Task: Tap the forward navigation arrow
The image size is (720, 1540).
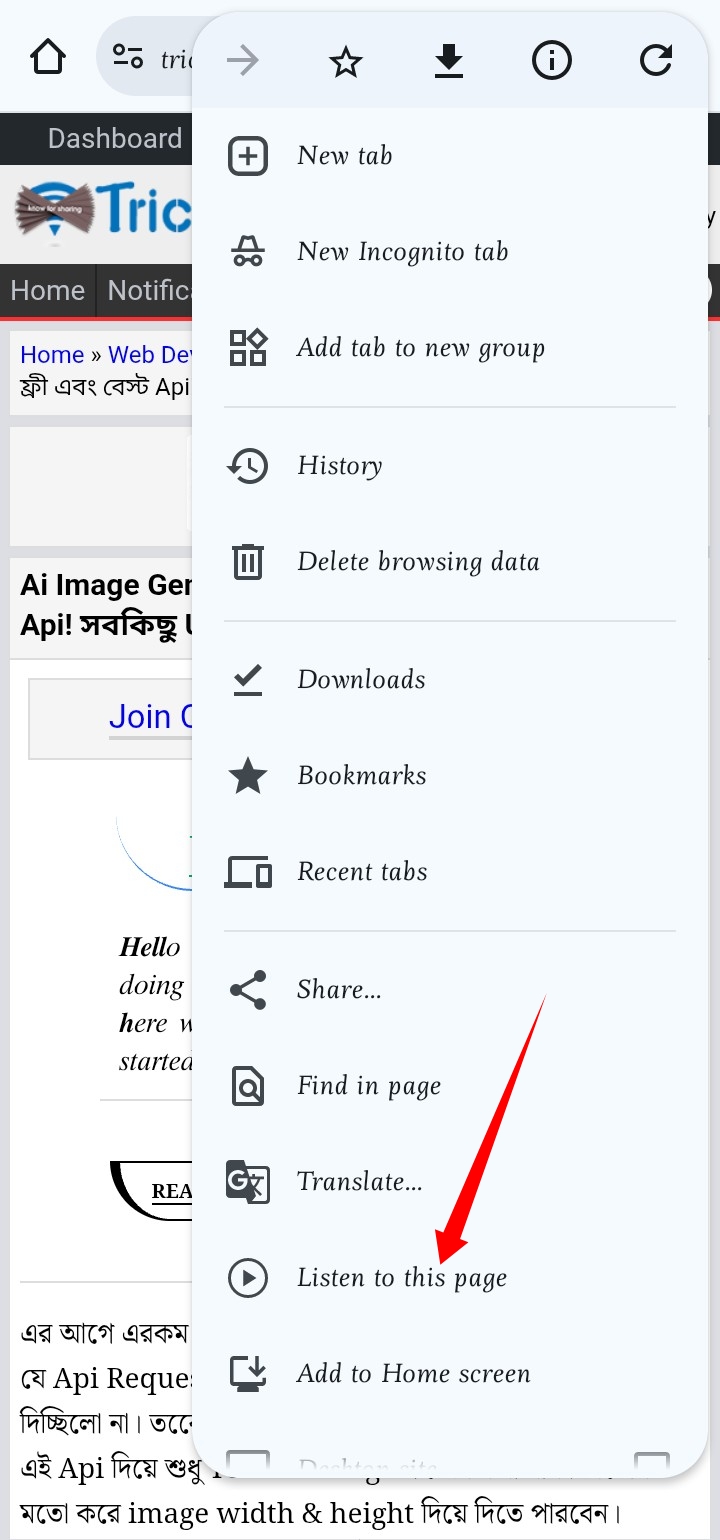Action: point(243,62)
